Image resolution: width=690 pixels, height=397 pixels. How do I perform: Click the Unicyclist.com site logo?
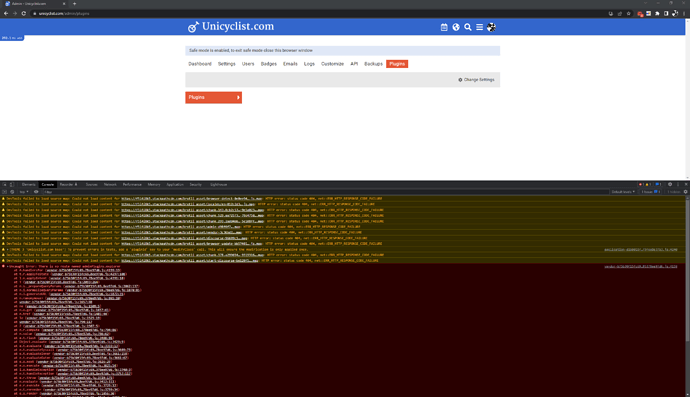(231, 26)
